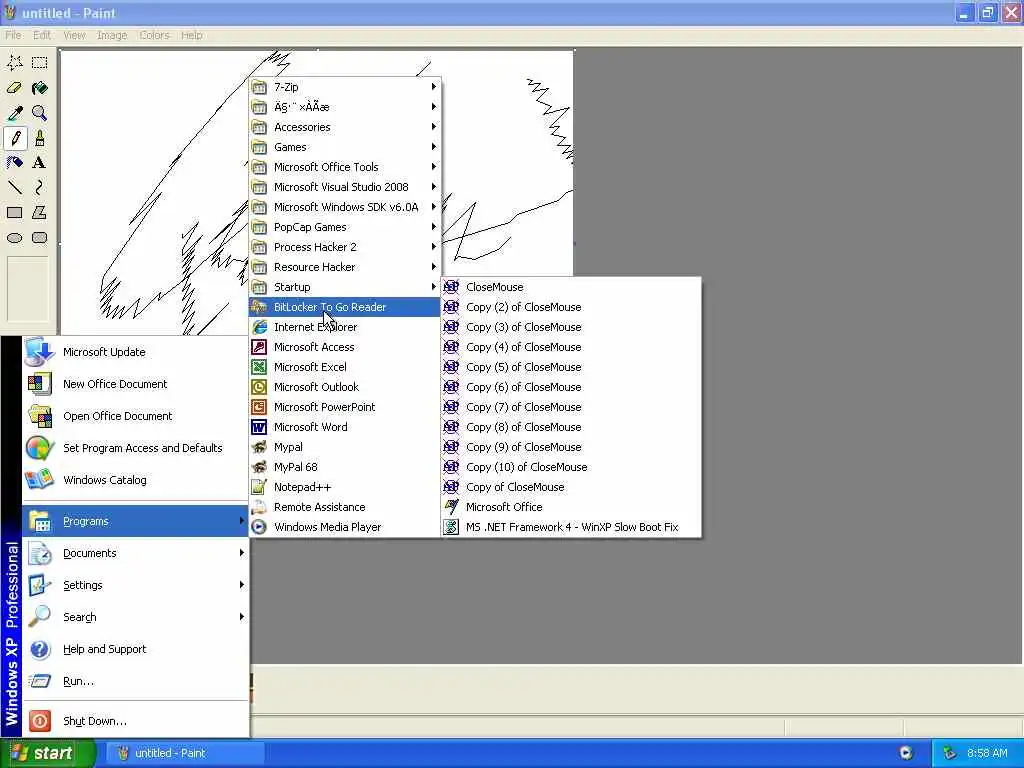Open BitLocker To Go Reader
Image resolution: width=1024 pixels, height=768 pixels.
[x=345, y=307]
